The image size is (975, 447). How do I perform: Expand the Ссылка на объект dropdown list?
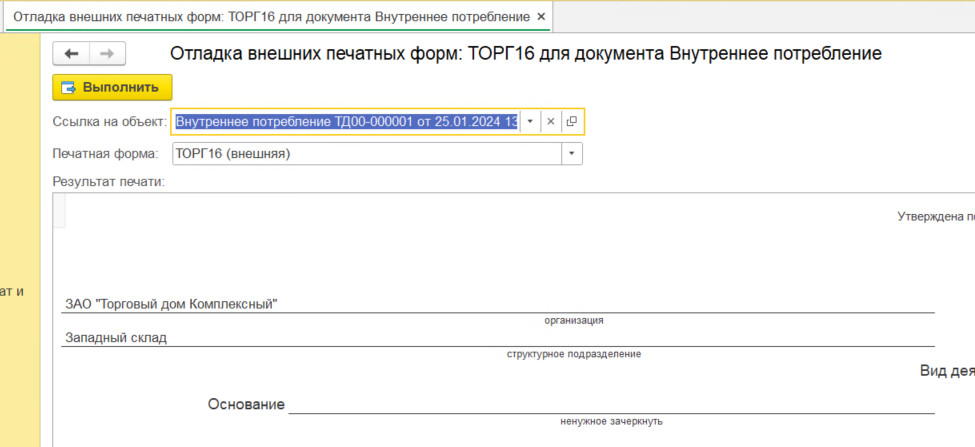[530, 122]
